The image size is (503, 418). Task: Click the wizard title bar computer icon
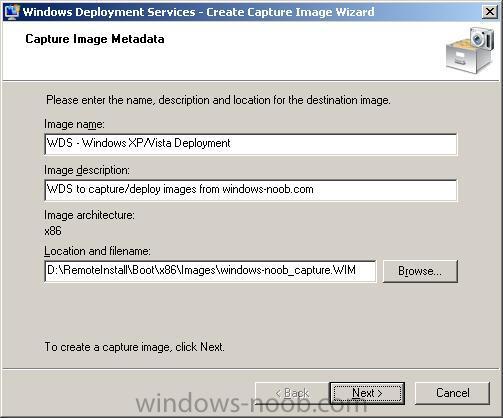coord(11,12)
